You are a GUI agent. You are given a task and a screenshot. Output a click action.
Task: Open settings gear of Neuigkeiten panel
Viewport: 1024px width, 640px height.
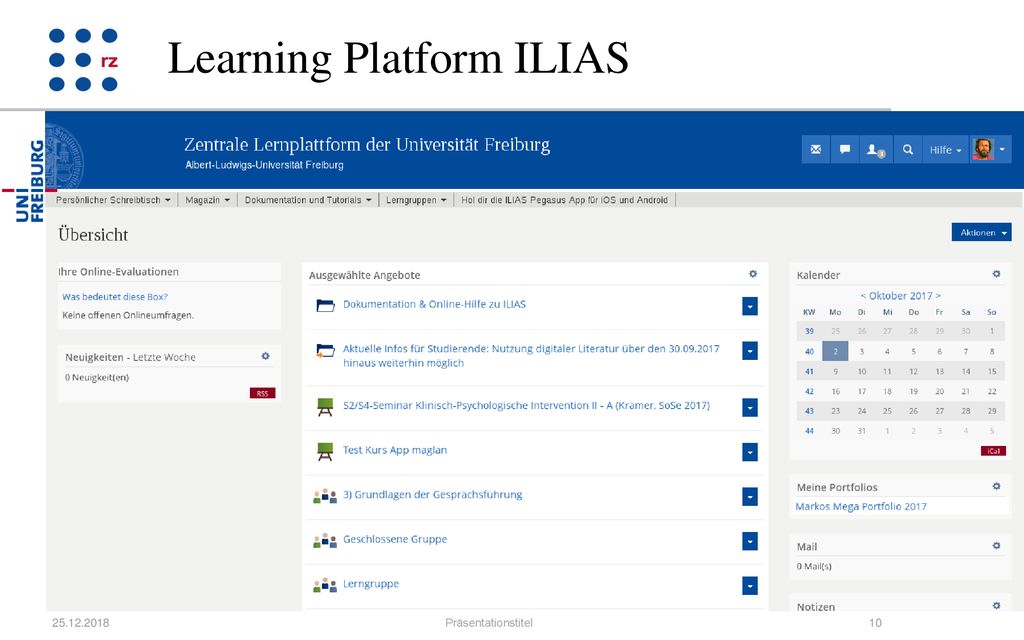[265, 357]
